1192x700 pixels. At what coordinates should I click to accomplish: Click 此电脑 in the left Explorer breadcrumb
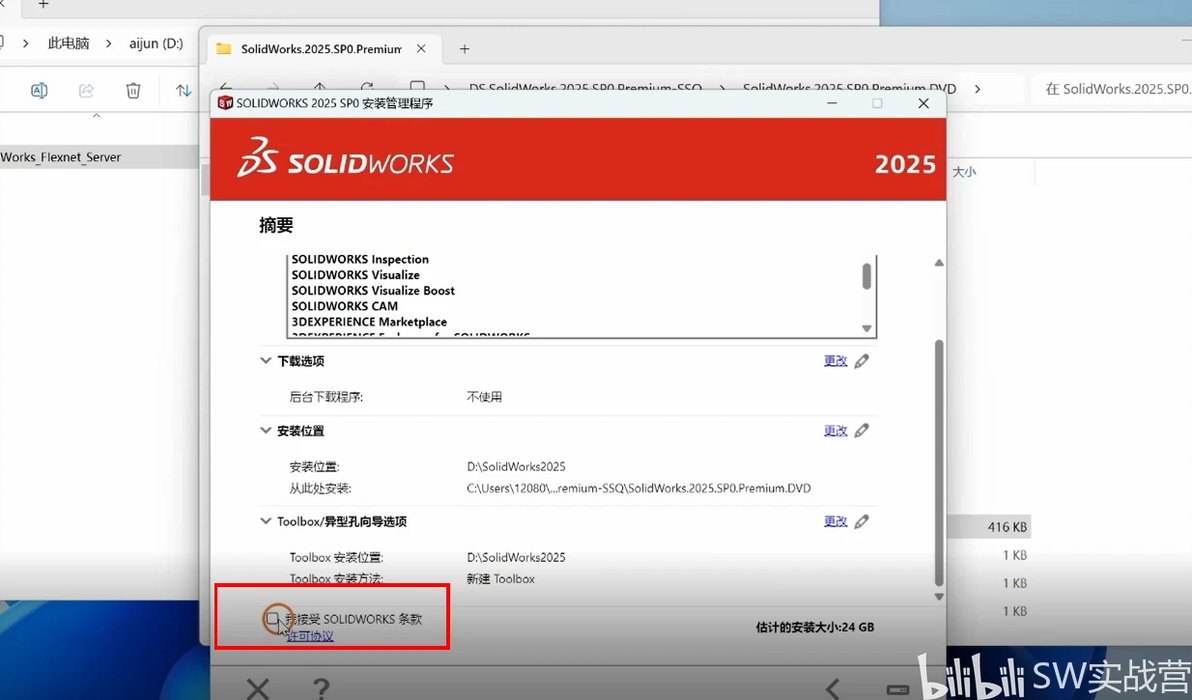click(x=68, y=43)
